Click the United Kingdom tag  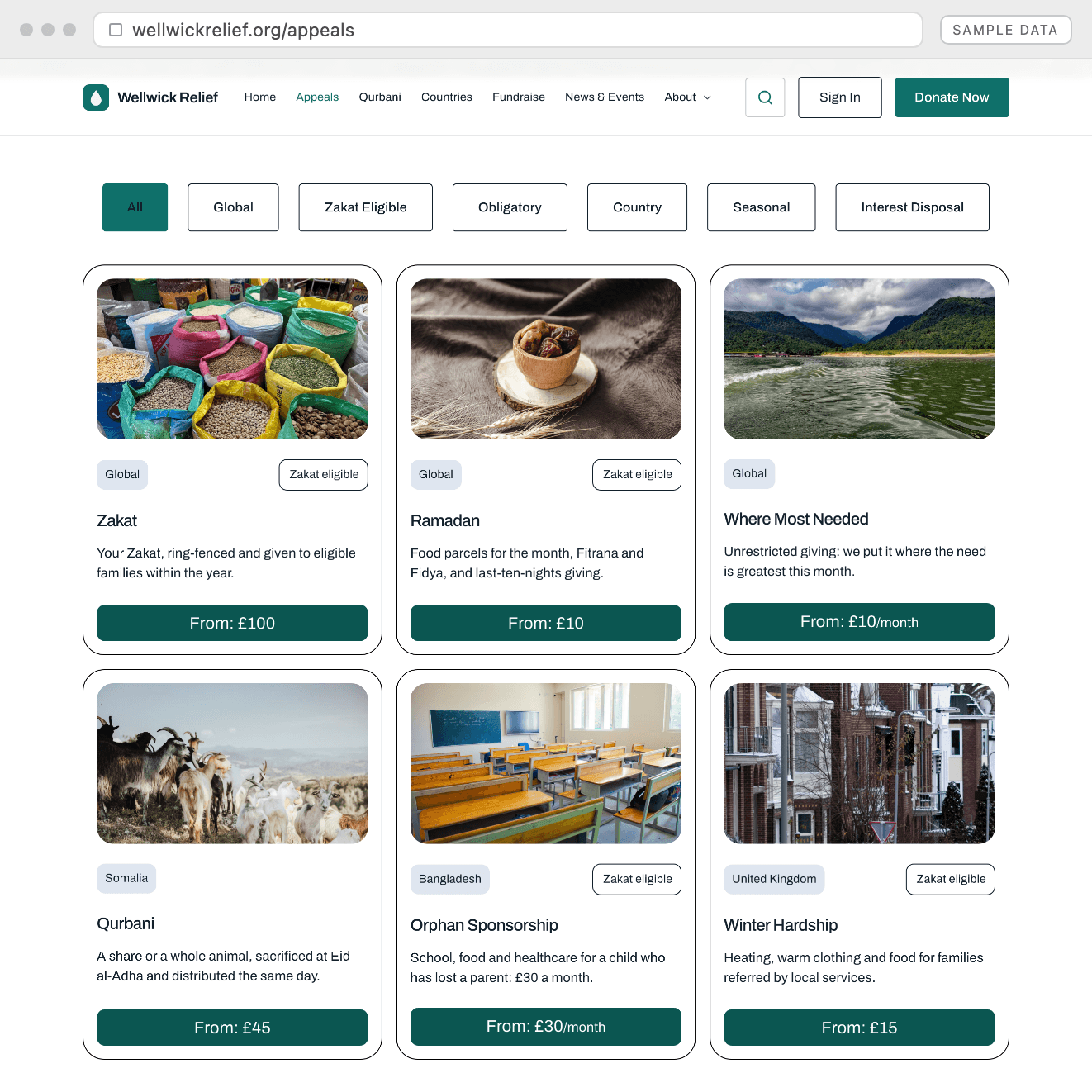tap(774, 879)
